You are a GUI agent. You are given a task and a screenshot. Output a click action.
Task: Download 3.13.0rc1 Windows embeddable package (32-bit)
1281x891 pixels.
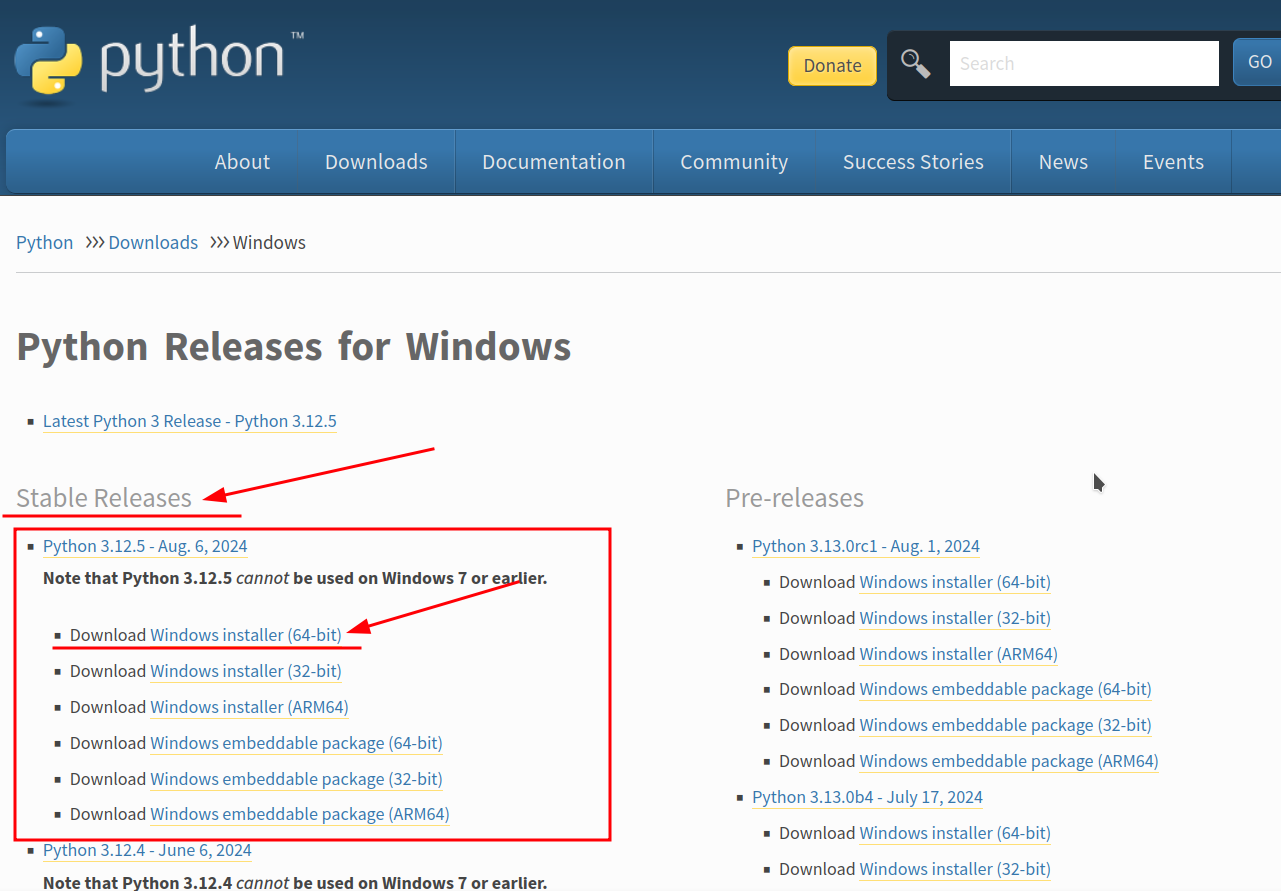click(x=1005, y=725)
